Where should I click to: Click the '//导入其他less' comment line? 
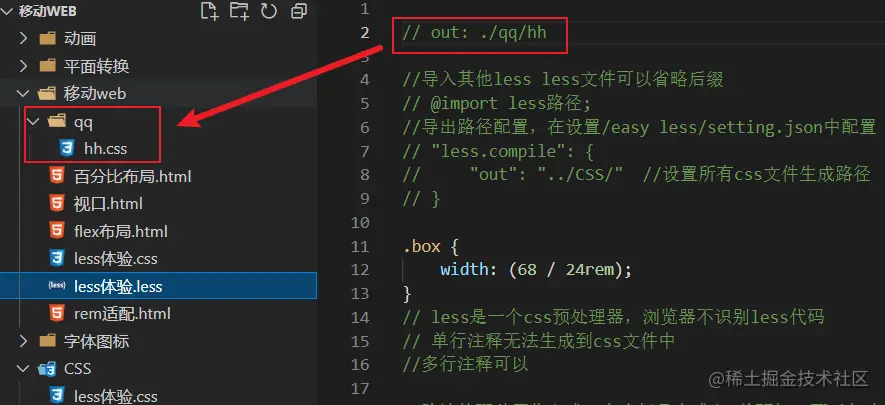tap(563, 80)
